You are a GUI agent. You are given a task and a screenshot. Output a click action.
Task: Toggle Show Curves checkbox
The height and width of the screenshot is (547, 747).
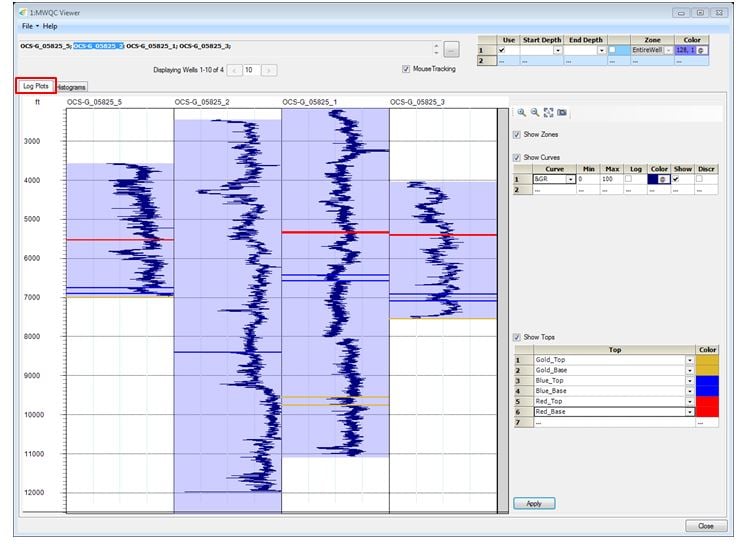click(x=516, y=157)
